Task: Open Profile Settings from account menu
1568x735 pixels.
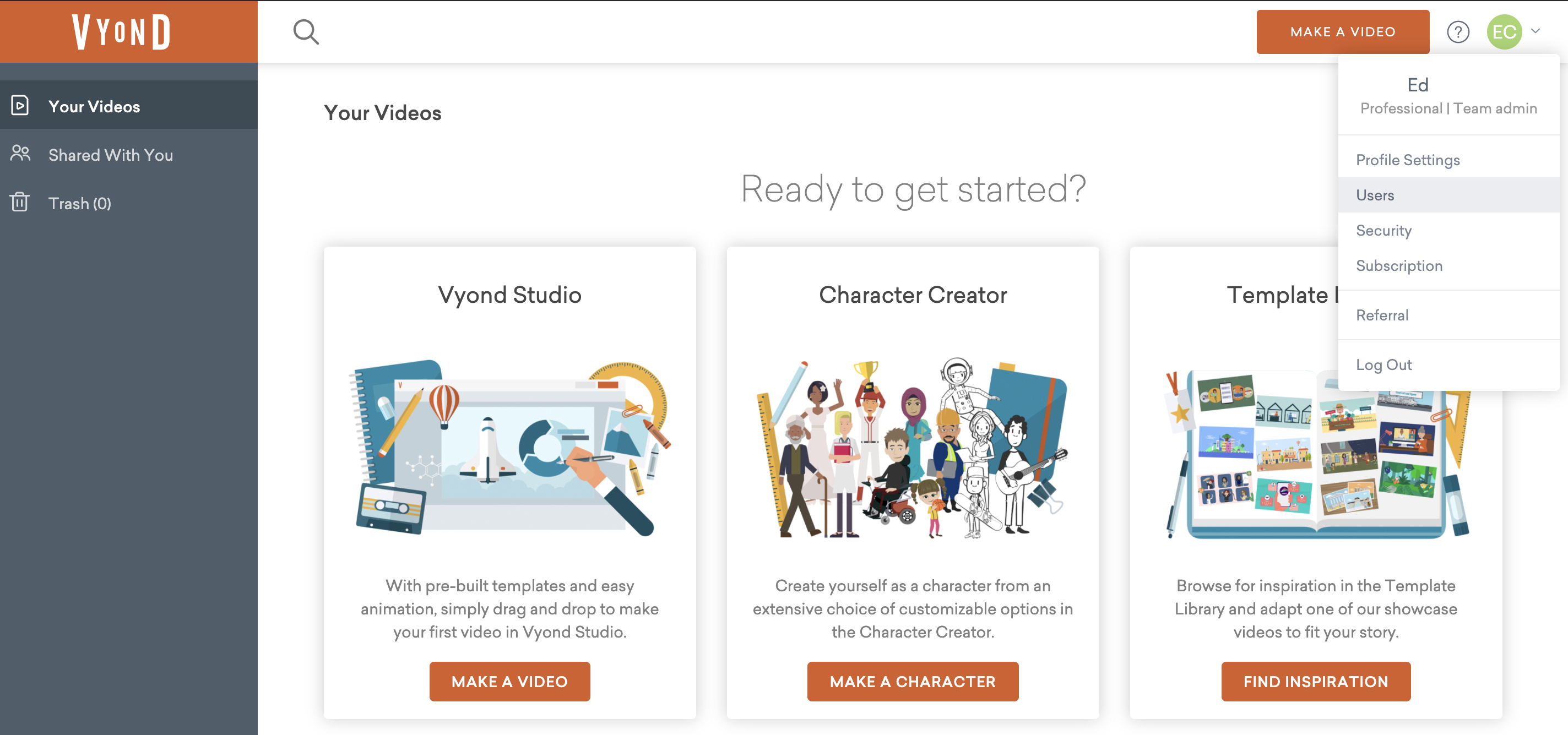Action: (1407, 160)
